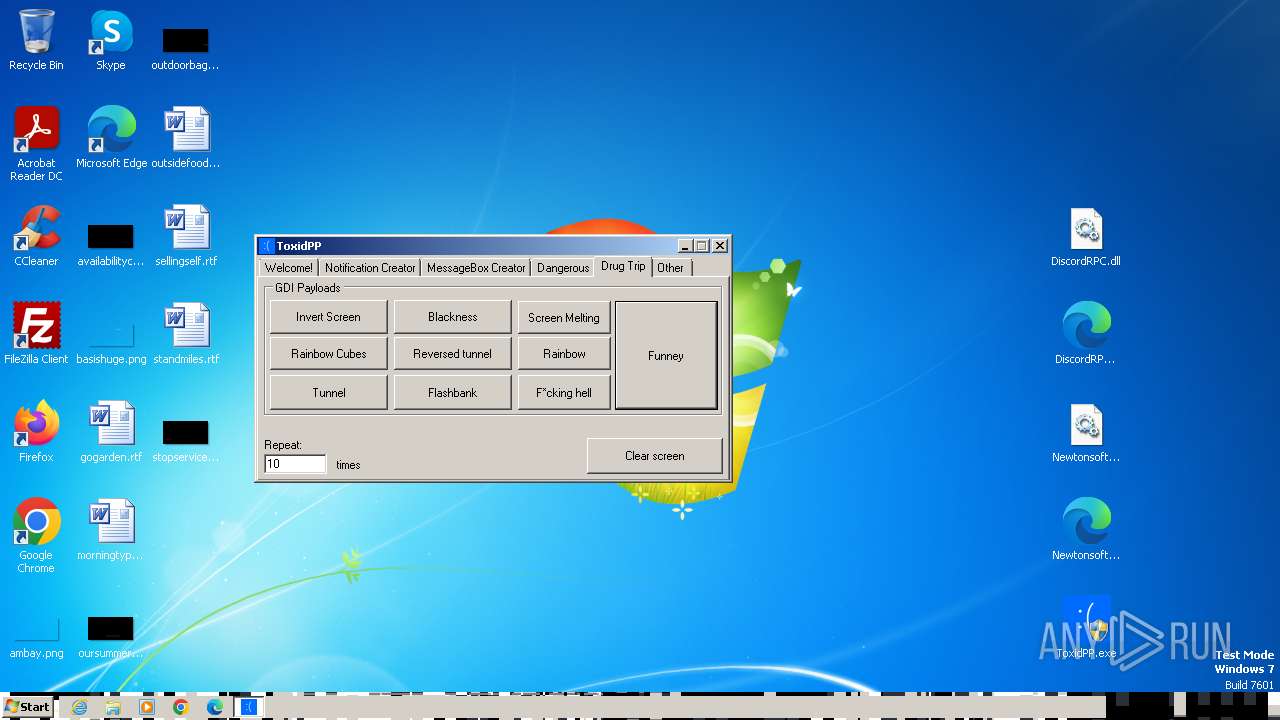Screen dimensions: 1280x720
Task: Select the morningtyp document icon
Action: click(111, 530)
